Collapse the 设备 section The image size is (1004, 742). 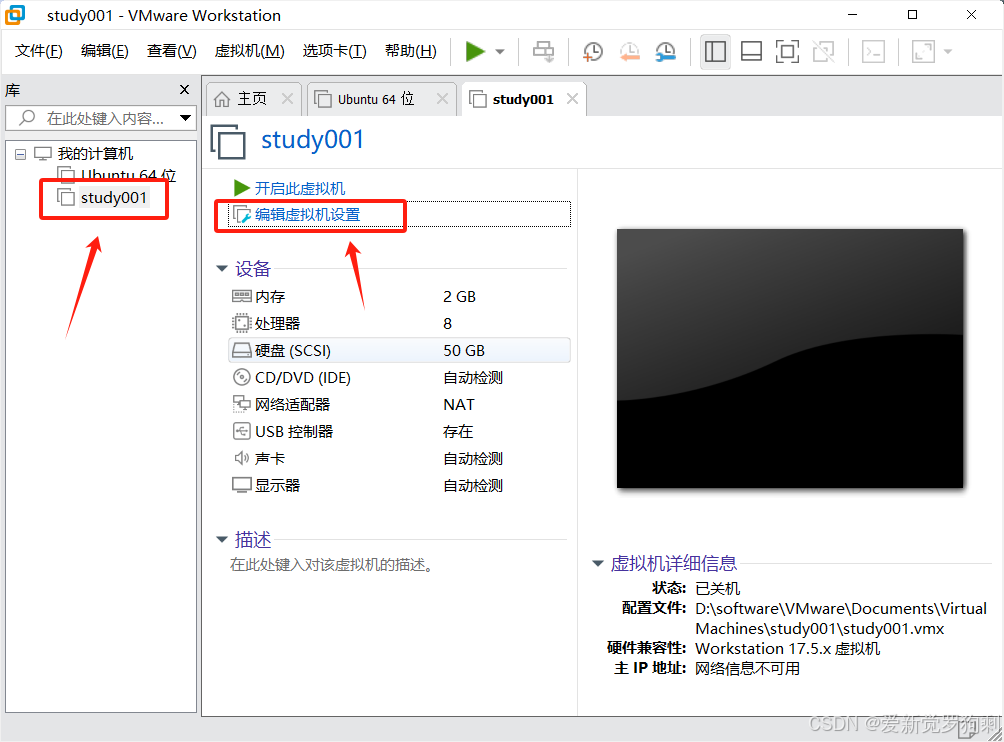[x=222, y=269]
